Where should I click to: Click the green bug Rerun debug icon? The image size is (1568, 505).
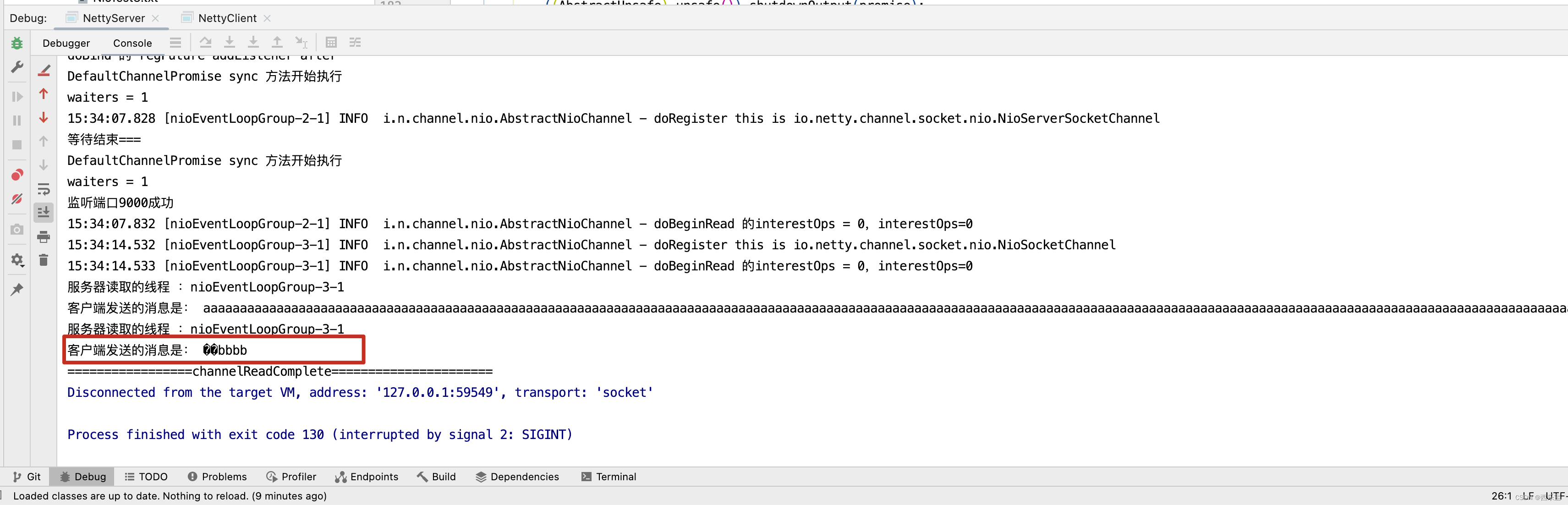[x=17, y=43]
